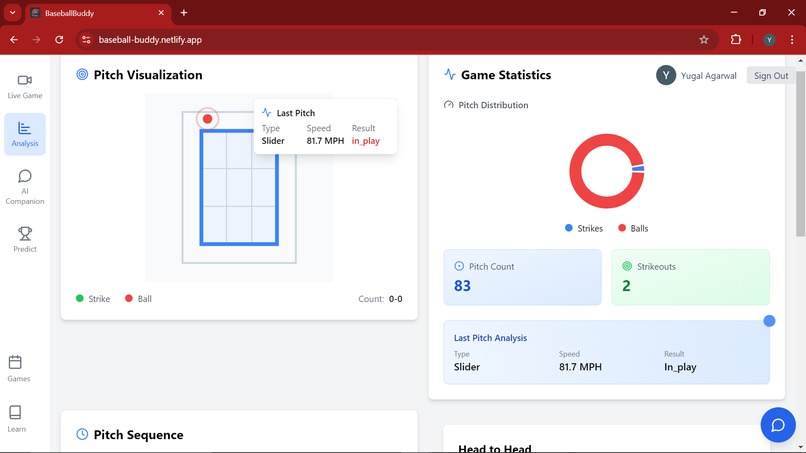The width and height of the screenshot is (806, 453).
Task: Click the green Strike legend dot
Action: tap(80, 298)
